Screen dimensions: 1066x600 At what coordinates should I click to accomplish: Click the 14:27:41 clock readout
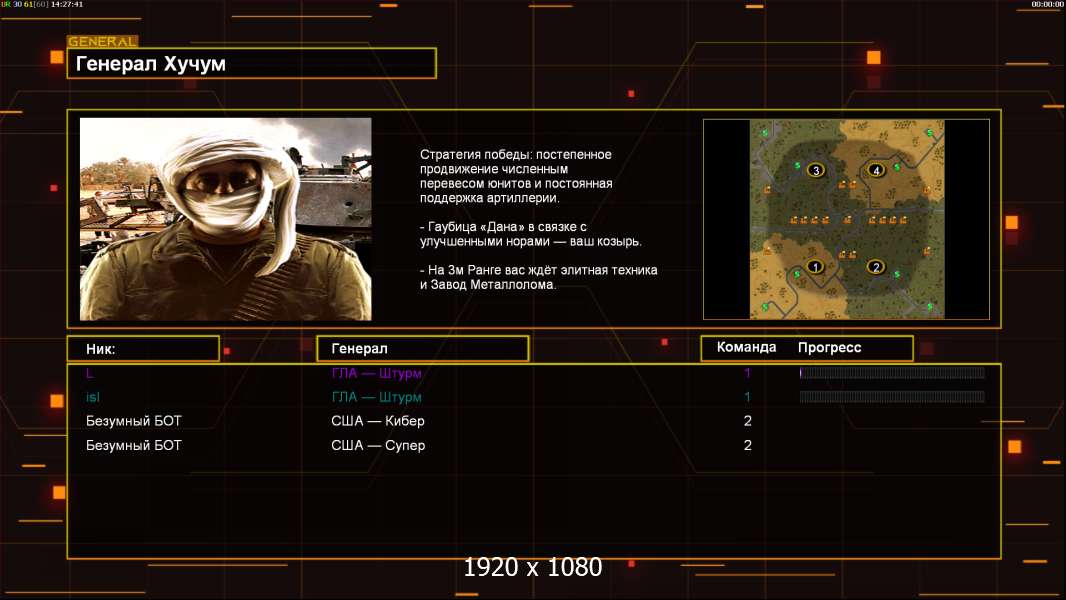[67, 4]
